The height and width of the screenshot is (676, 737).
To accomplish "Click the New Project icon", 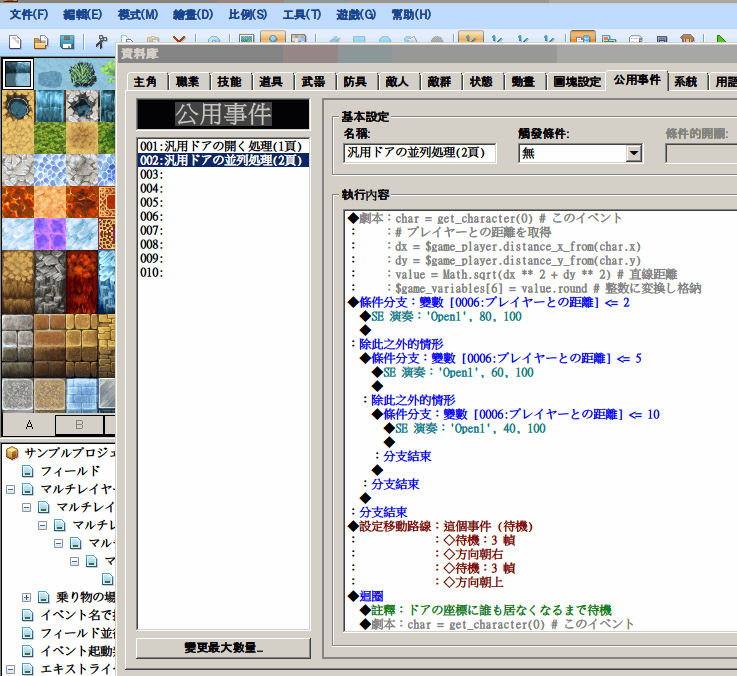I will click(15, 42).
